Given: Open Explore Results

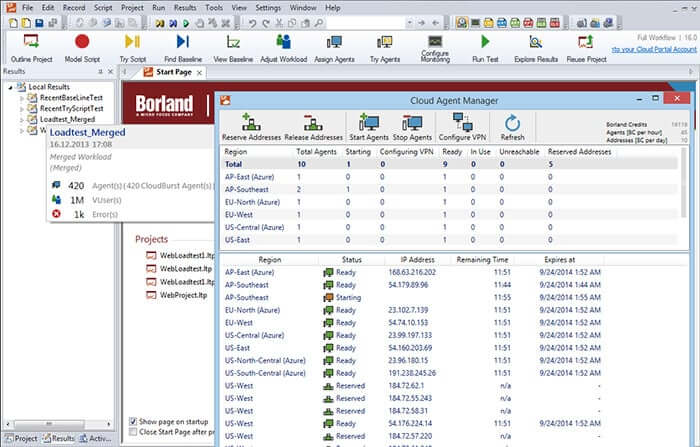Looking at the screenshot, I should 536,42.
